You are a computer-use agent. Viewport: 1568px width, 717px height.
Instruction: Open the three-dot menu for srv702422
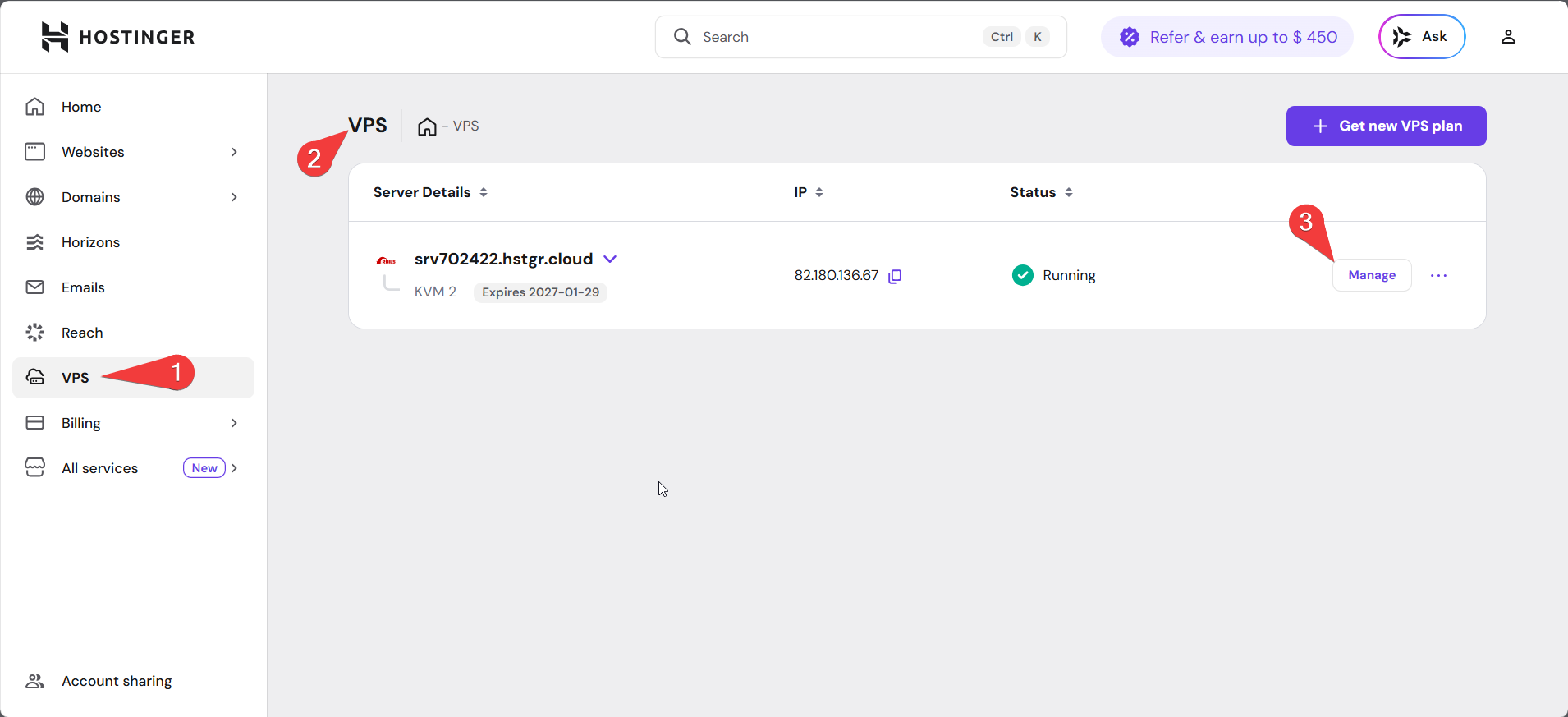coord(1438,275)
